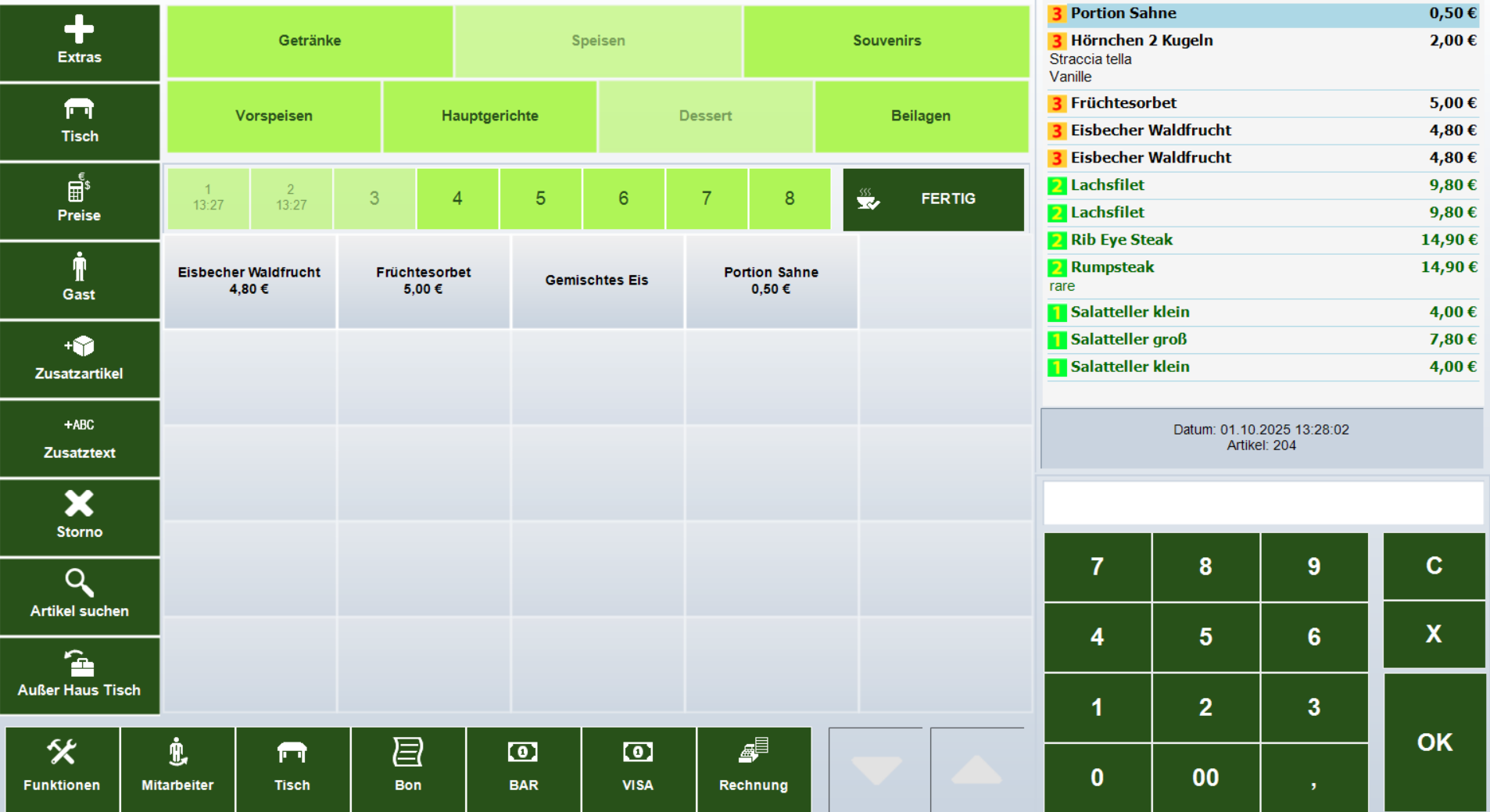Select the Rib Eye Steak order line
The image size is (1490, 812).
1263,240
